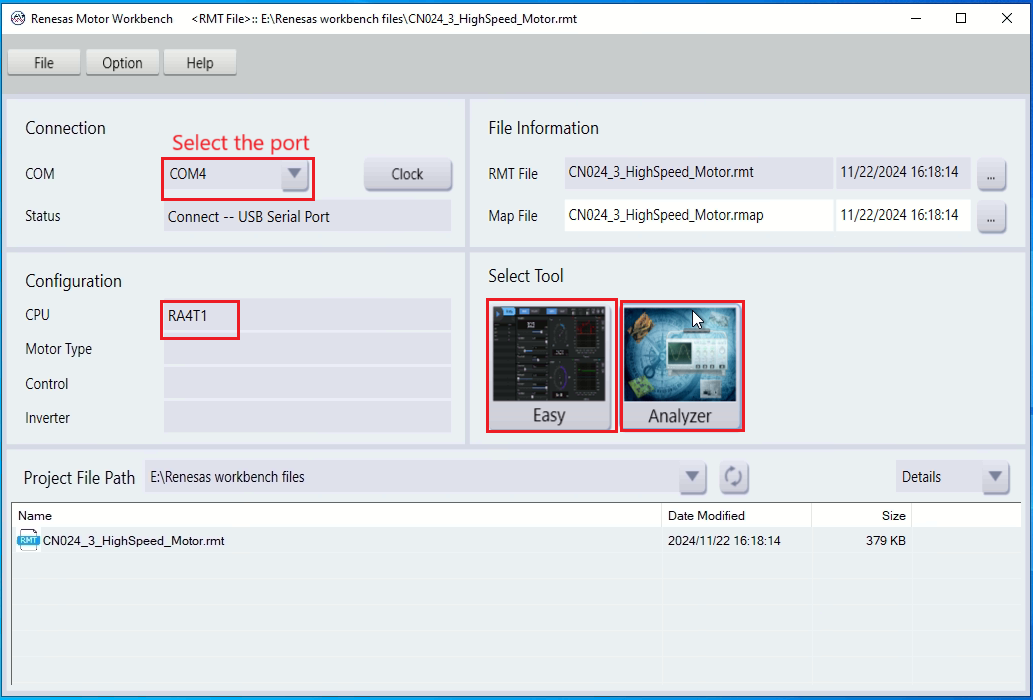Sort by the Size column header
The image size is (1033, 700).
click(x=861, y=515)
